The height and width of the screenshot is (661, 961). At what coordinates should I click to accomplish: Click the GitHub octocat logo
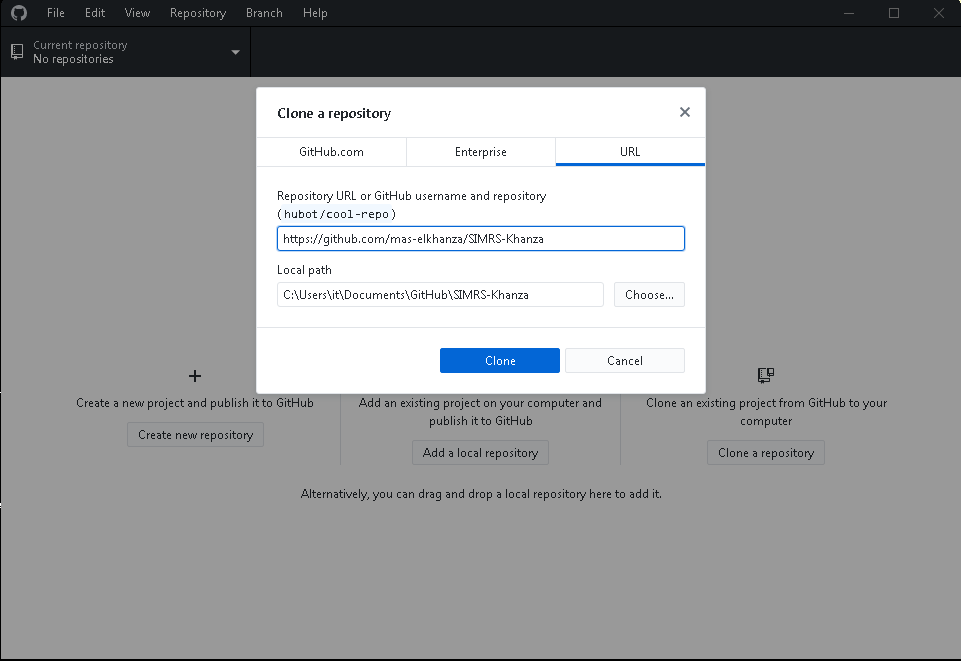(x=18, y=12)
